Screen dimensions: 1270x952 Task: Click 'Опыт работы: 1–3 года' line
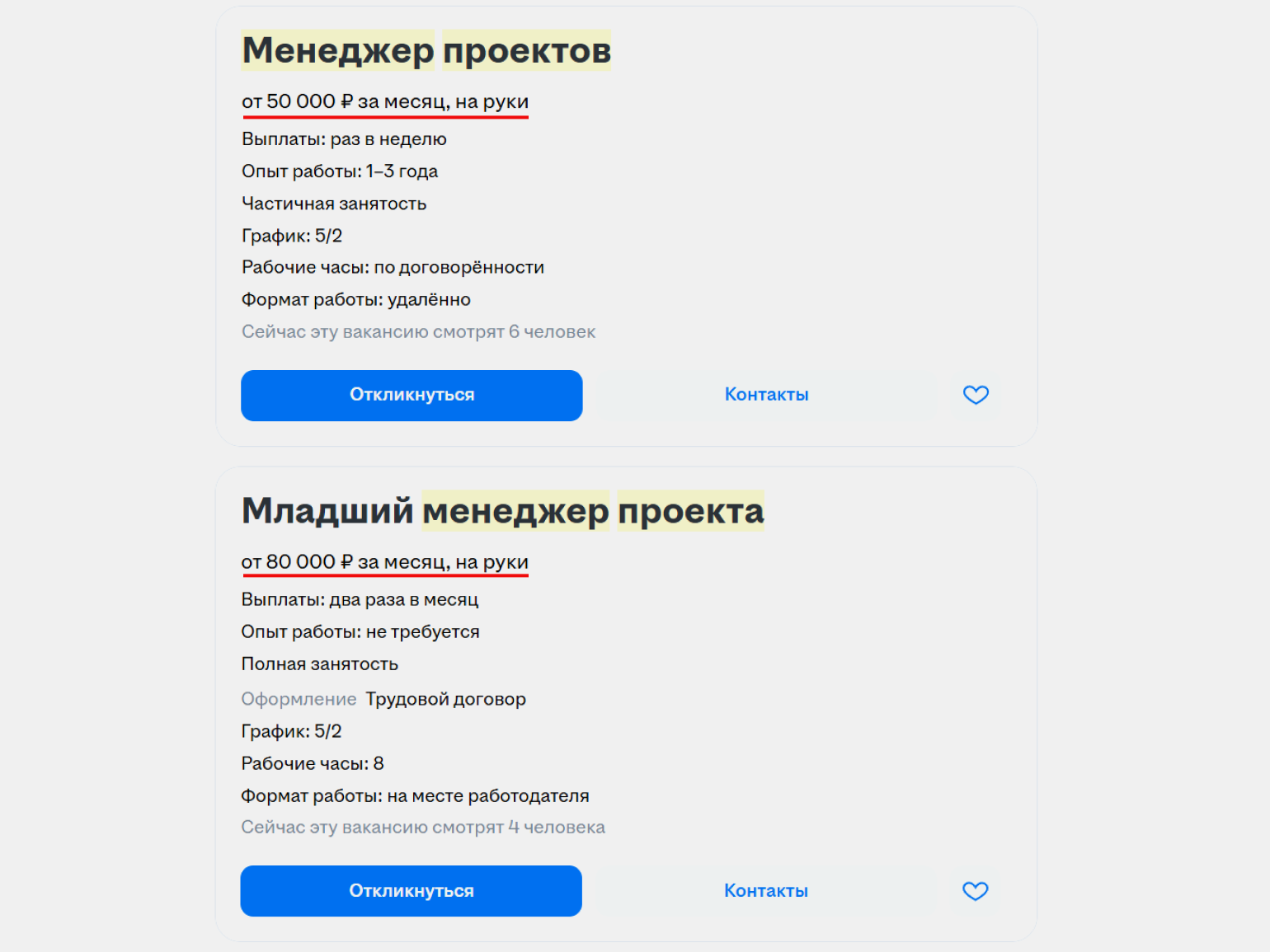click(339, 171)
